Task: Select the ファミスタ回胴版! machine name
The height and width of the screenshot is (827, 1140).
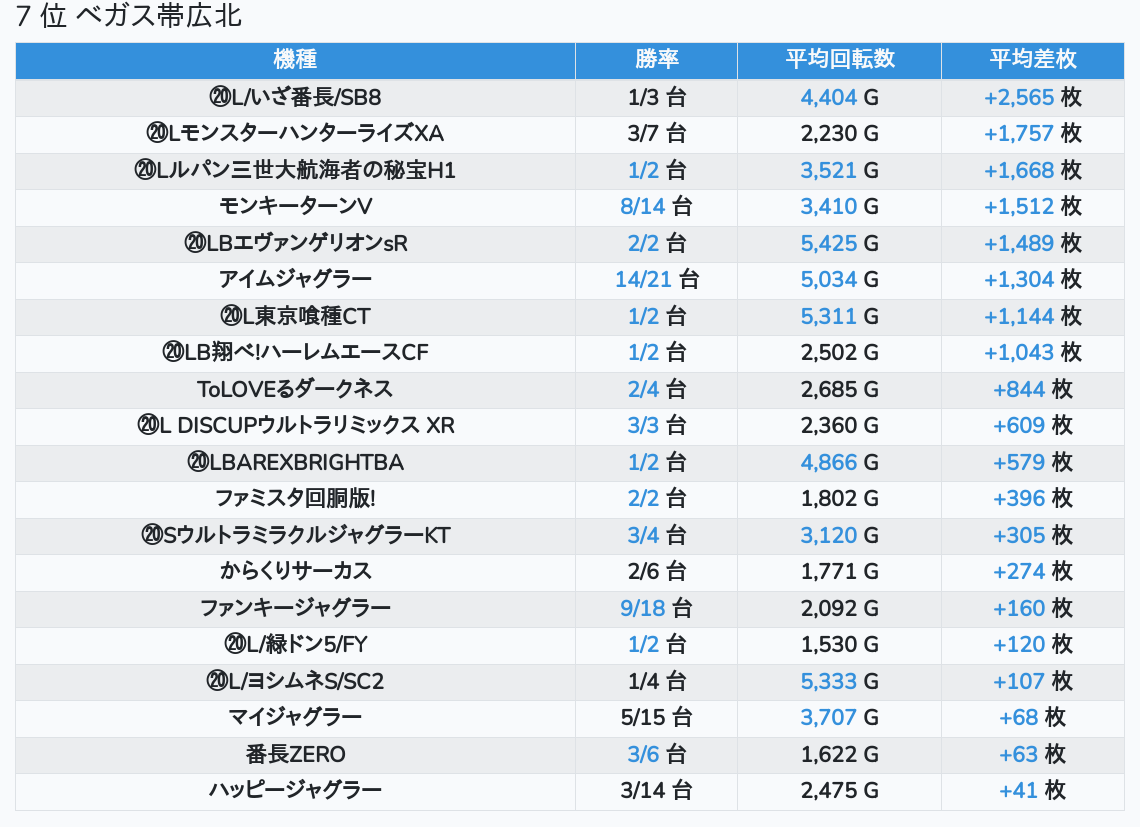Action: 295,499
